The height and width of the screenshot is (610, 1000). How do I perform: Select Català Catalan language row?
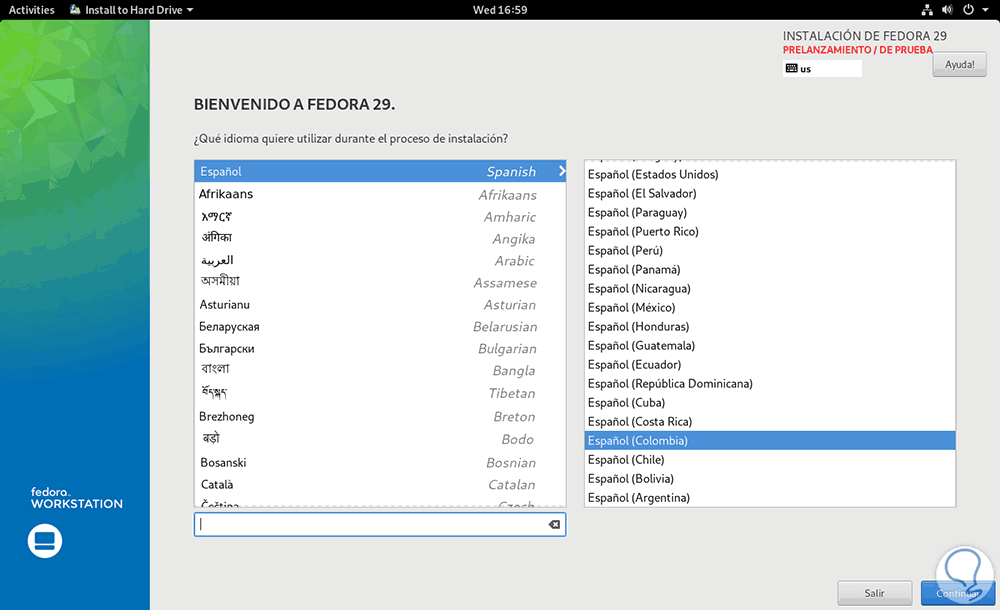(x=380, y=484)
